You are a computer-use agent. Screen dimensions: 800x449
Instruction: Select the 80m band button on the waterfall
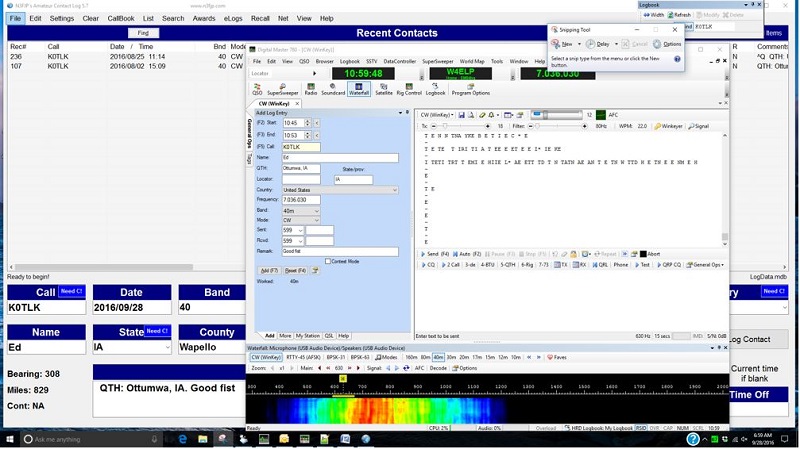point(425,358)
